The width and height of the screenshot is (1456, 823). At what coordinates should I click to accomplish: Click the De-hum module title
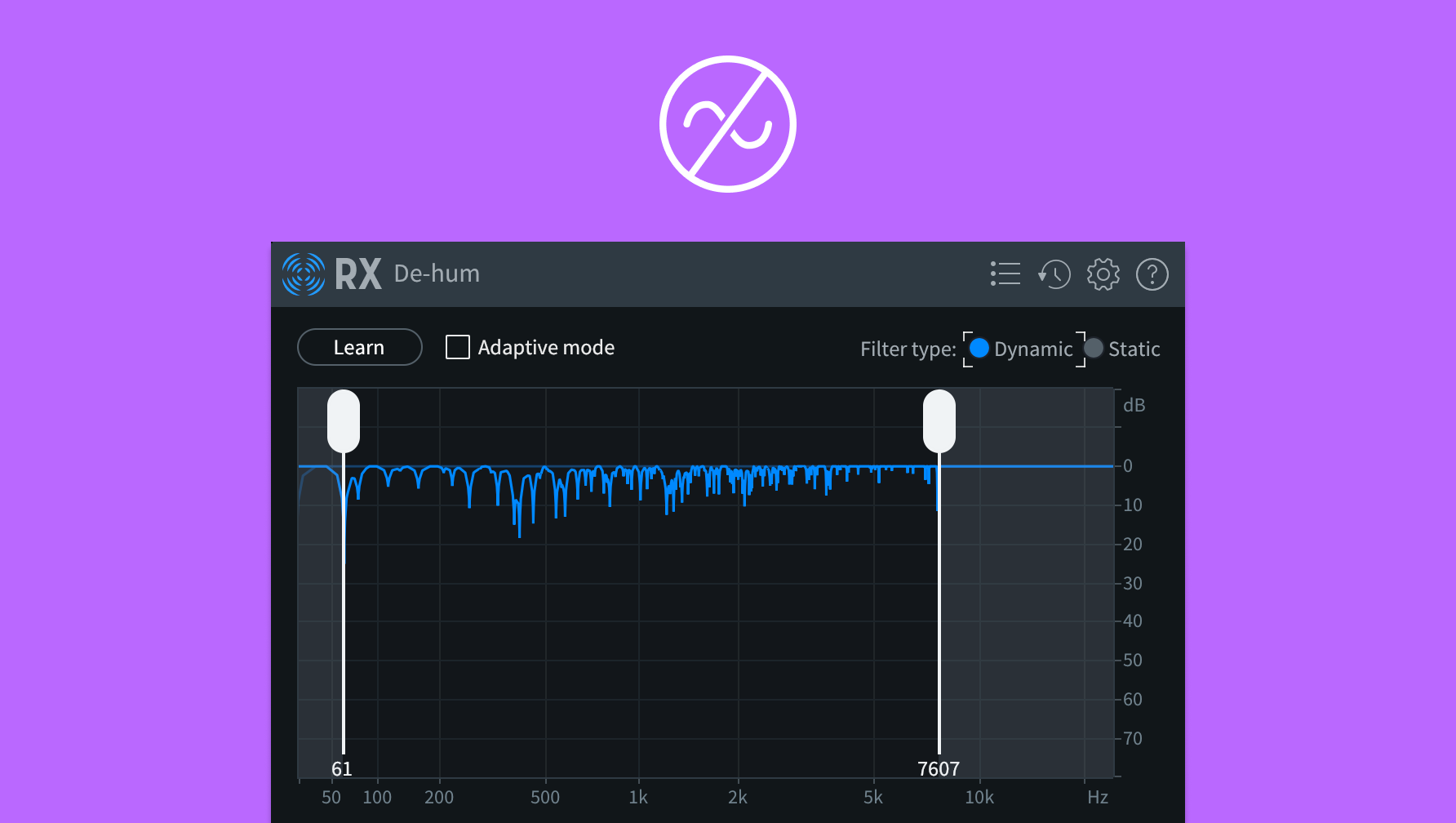[437, 274]
